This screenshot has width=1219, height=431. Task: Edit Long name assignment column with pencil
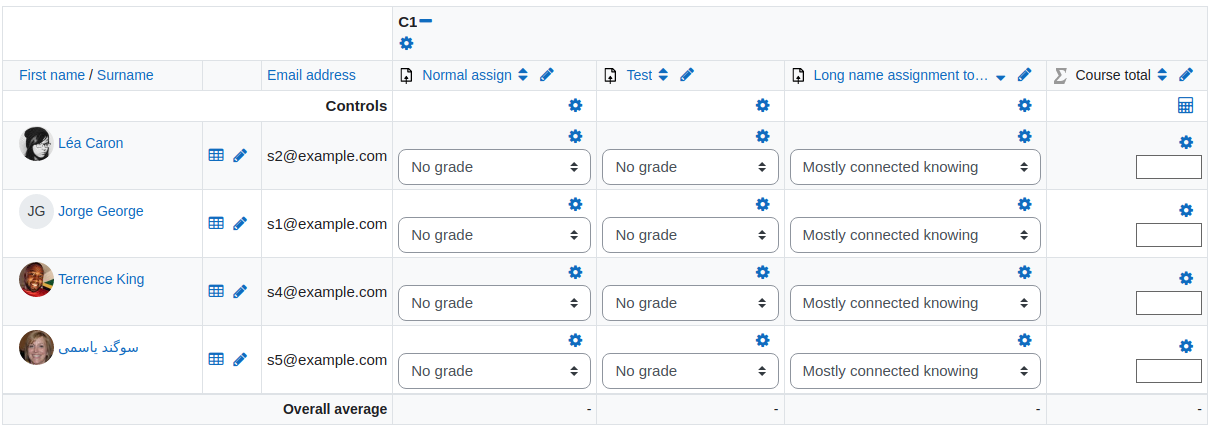[x=1024, y=75]
